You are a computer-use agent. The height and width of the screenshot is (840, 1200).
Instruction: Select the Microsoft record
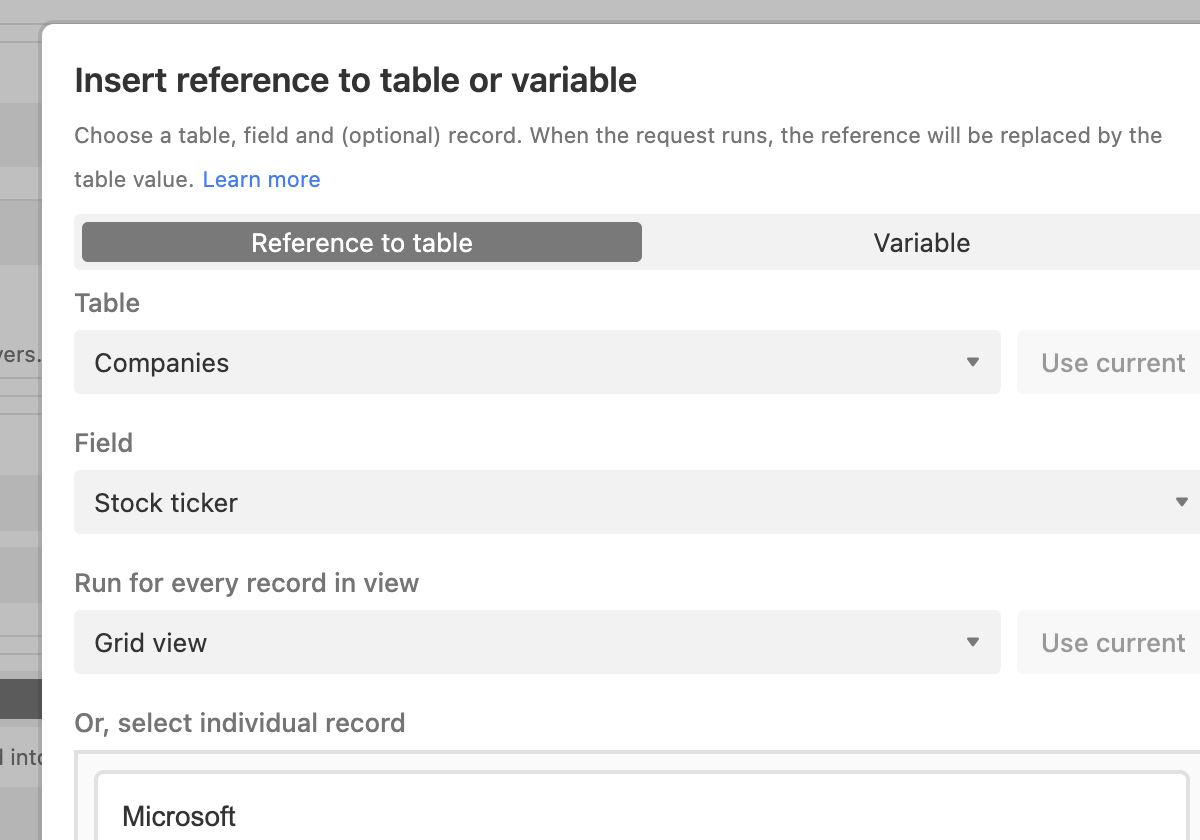(641, 806)
